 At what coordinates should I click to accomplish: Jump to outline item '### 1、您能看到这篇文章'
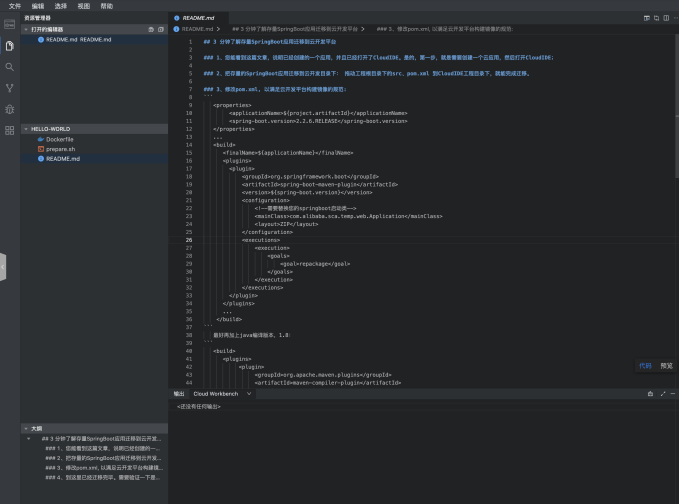[x=103, y=449]
